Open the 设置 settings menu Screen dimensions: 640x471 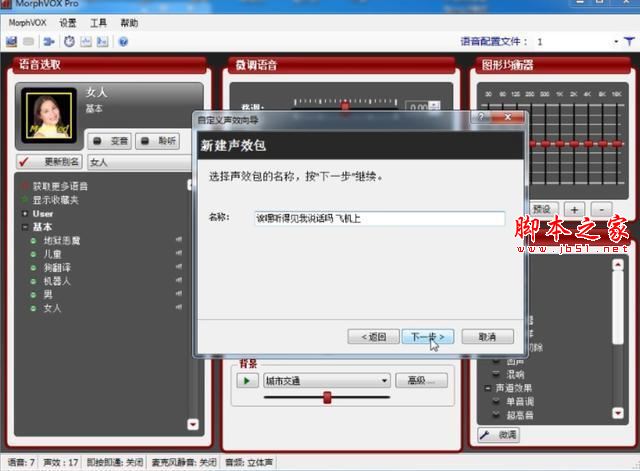(68, 23)
